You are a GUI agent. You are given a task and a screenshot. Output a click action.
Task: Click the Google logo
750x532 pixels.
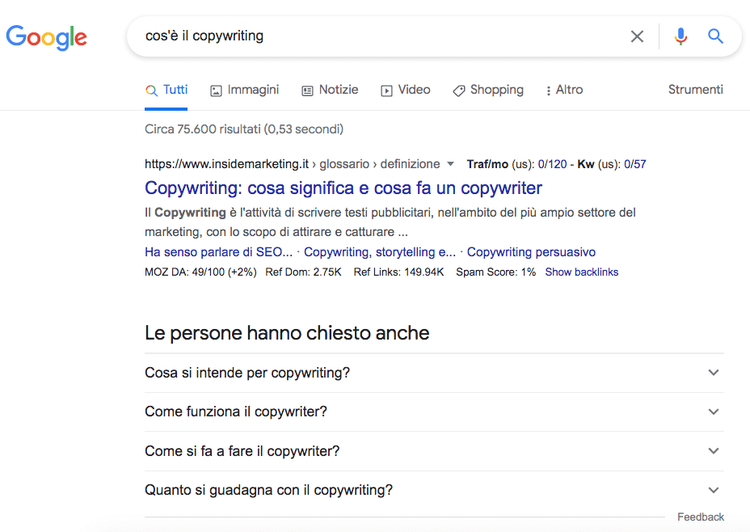click(x=46, y=37)
